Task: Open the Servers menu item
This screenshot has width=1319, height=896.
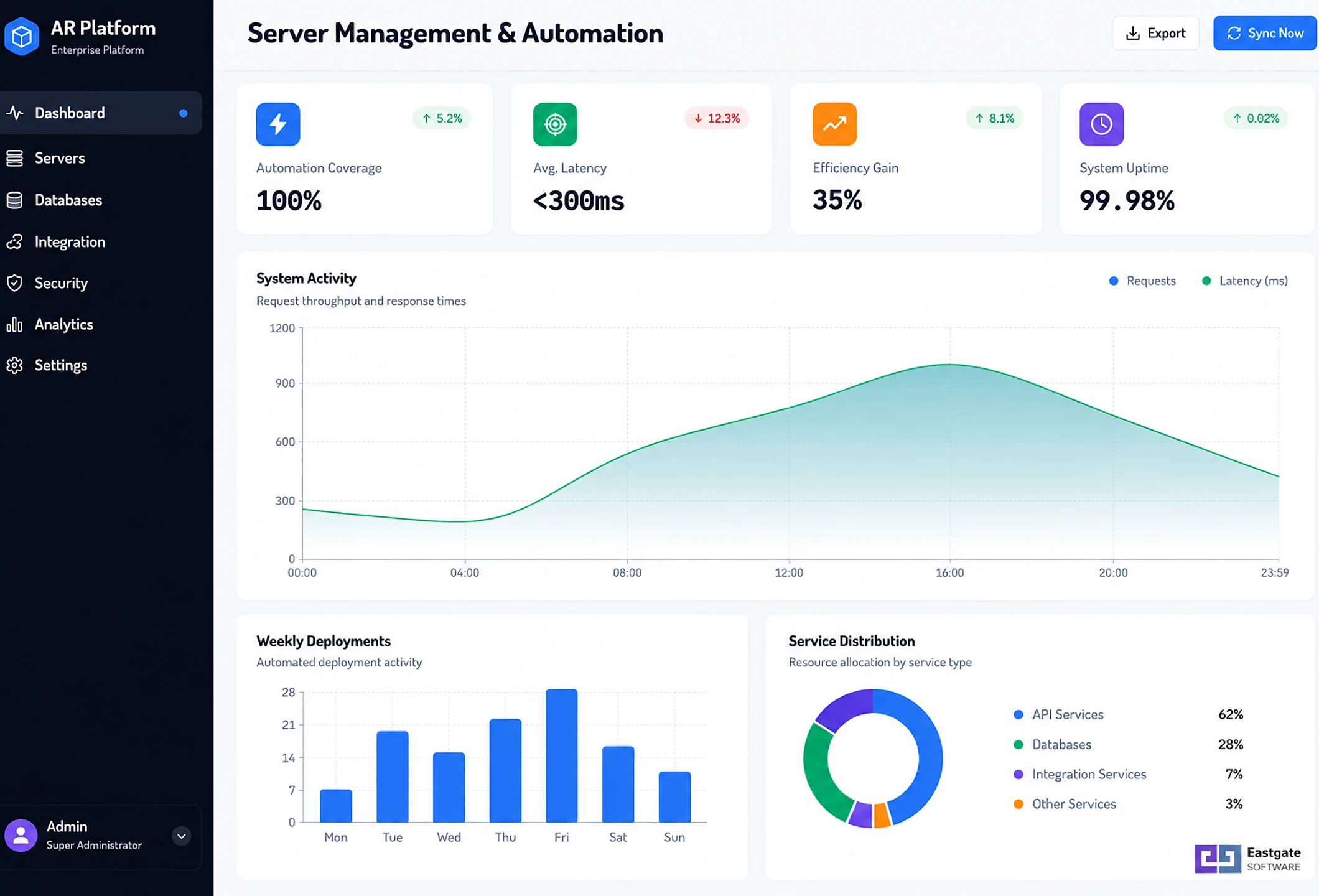Action: tap(101, 158)
